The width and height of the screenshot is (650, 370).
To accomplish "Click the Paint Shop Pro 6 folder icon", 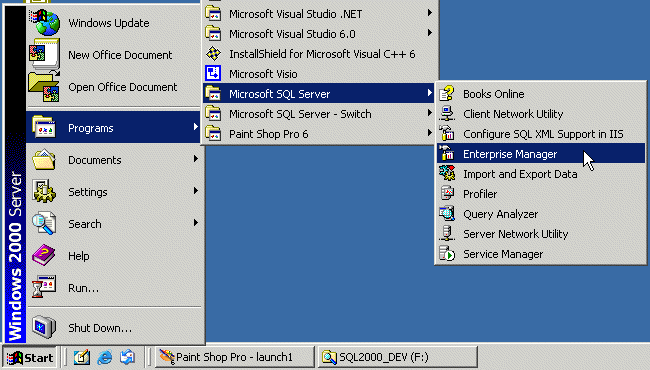I will 213,133.
